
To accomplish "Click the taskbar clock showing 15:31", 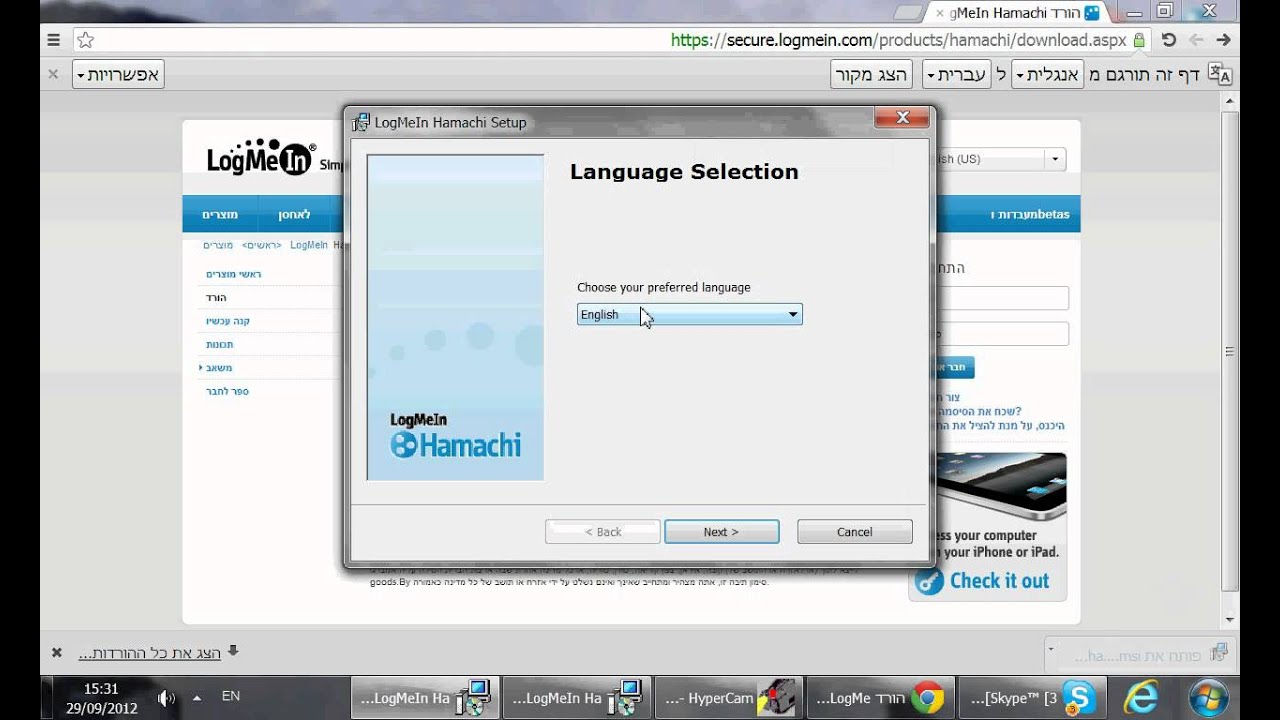I will point(101,689).
